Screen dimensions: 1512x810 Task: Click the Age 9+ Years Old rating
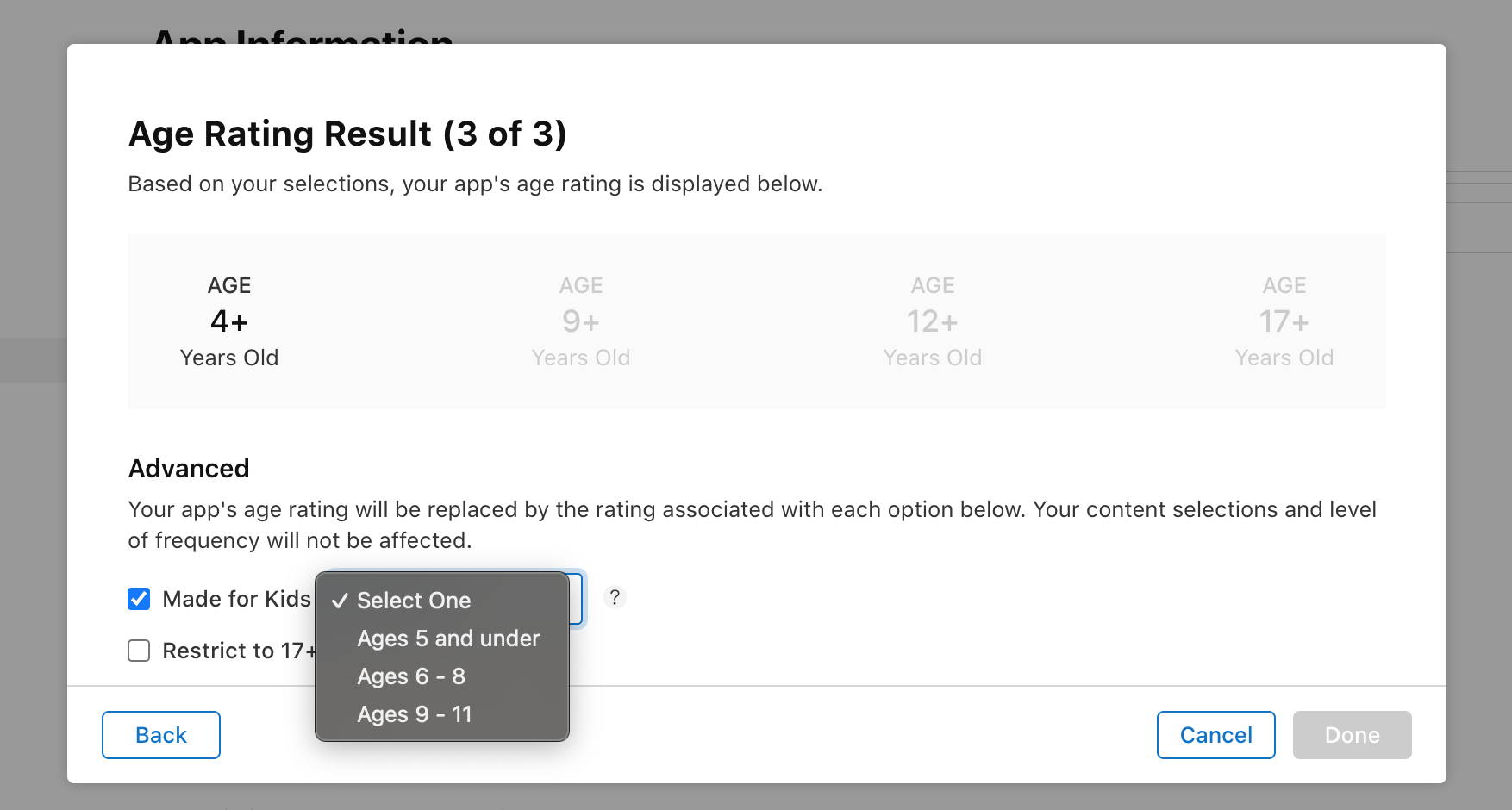pos(581,321)
